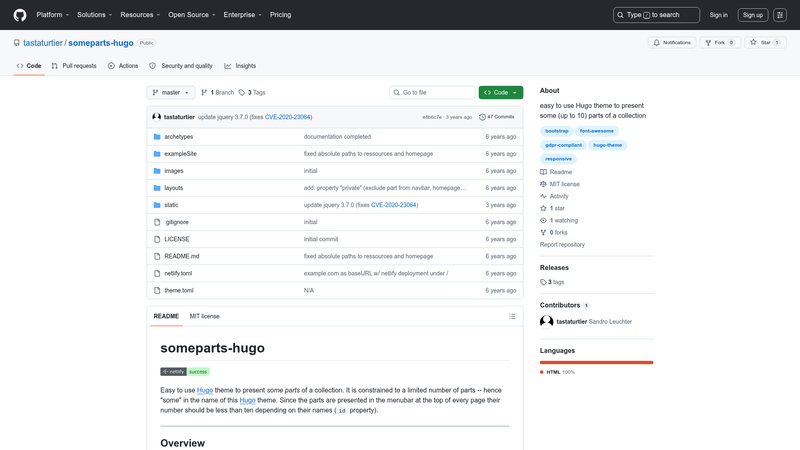The width and height of the screenshot is (800, 450).
Task: View 0 forks link
Action: [x=554, y=233]
